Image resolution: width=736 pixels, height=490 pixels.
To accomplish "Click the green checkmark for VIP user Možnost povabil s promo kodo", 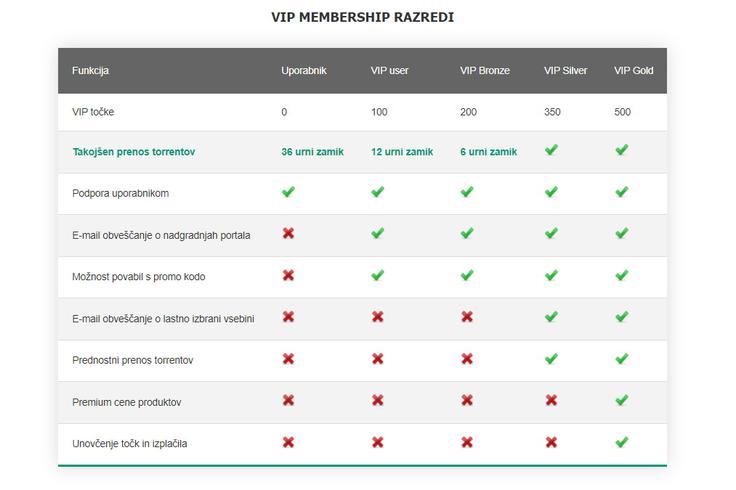I will pyautogui.click(x=377, y=275).
